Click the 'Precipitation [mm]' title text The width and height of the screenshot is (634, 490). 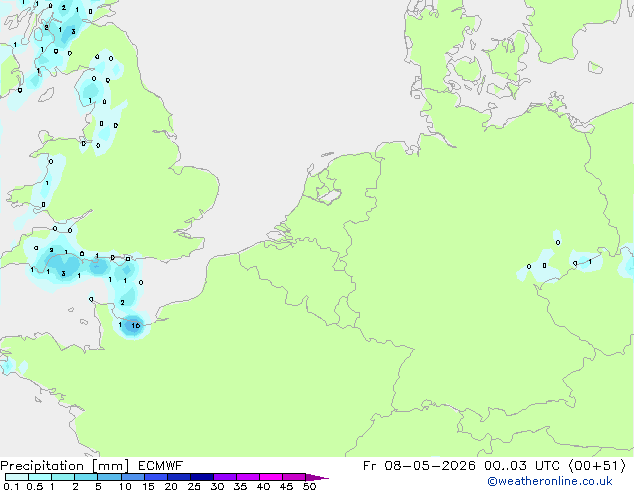[x=65, y=466]
